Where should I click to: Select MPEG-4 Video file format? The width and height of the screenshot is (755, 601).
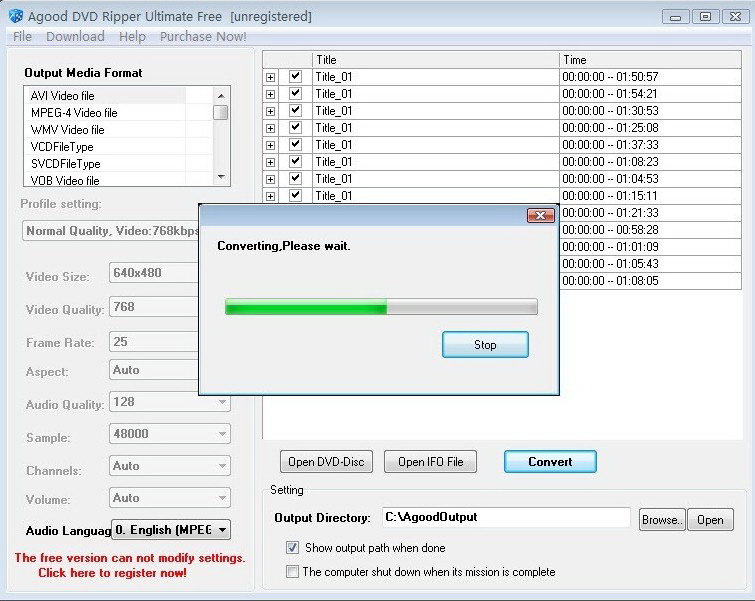click(x=105, y=113)
